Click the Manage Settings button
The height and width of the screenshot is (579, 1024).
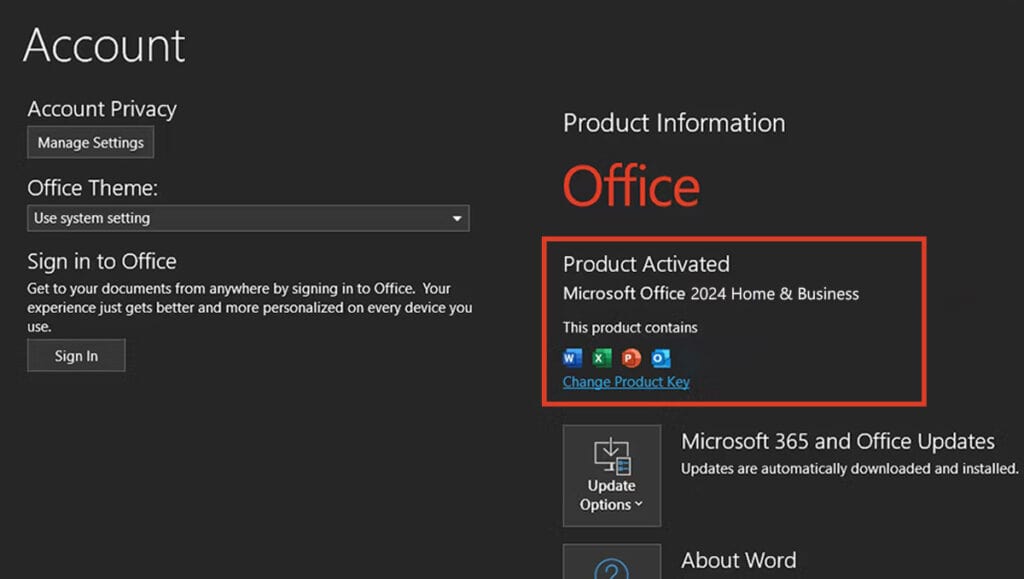pos(90,142)
